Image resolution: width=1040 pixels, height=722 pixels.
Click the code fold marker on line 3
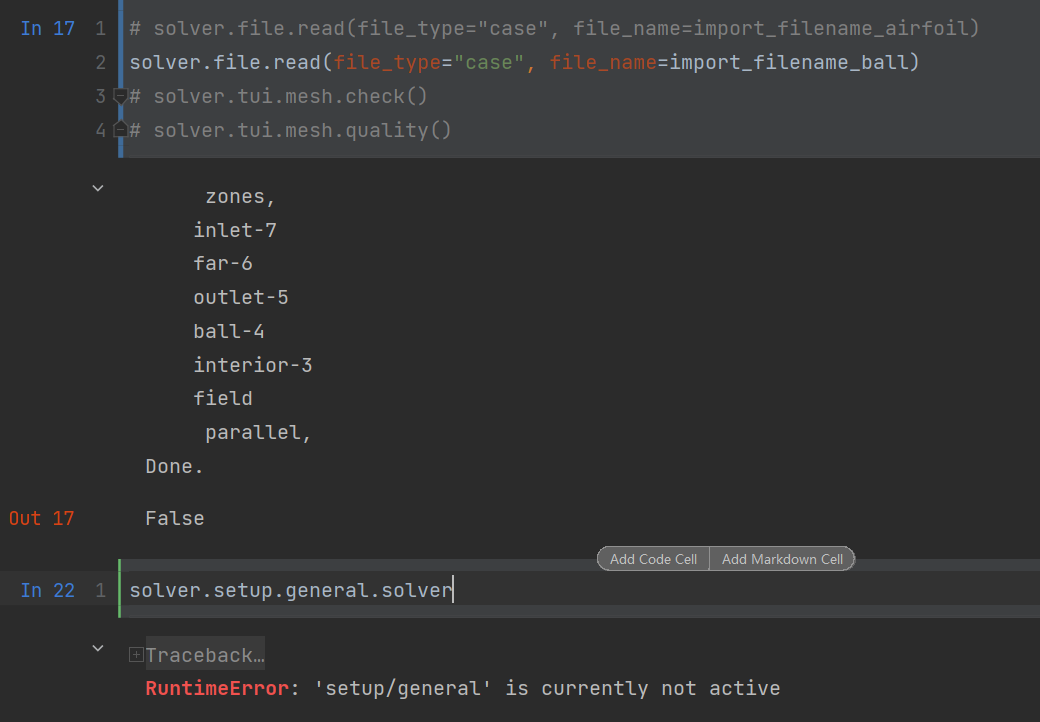click(119, 95)
